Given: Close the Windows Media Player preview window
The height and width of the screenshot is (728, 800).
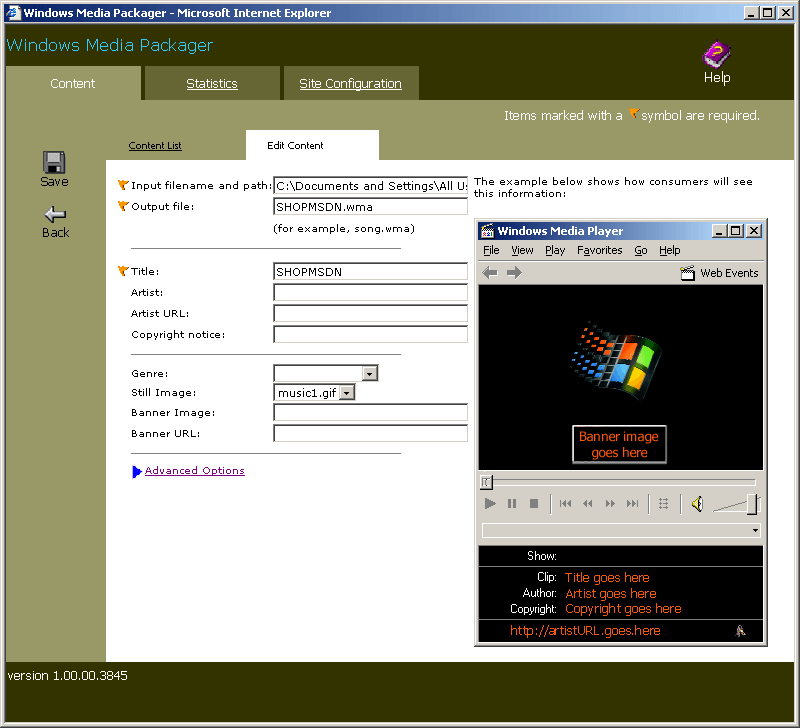Looking at the screenshot, I should tap(754, 231).
